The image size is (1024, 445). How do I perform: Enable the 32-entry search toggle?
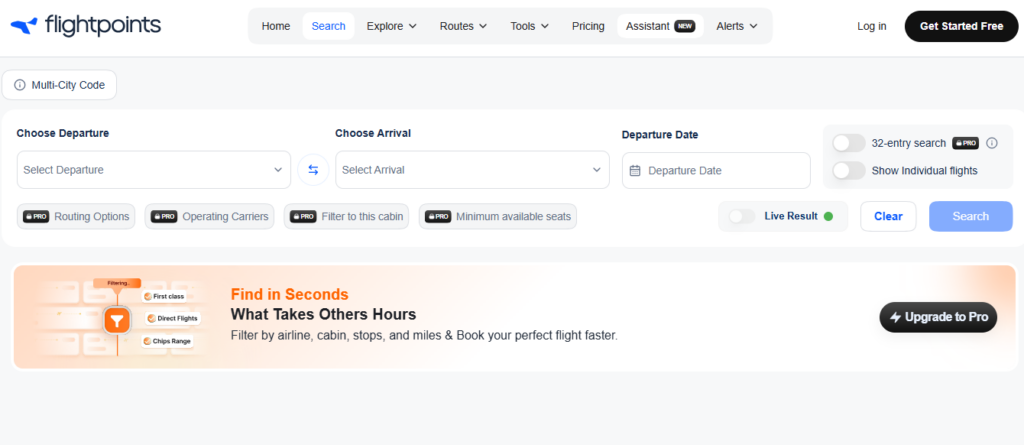pos(849,143)
